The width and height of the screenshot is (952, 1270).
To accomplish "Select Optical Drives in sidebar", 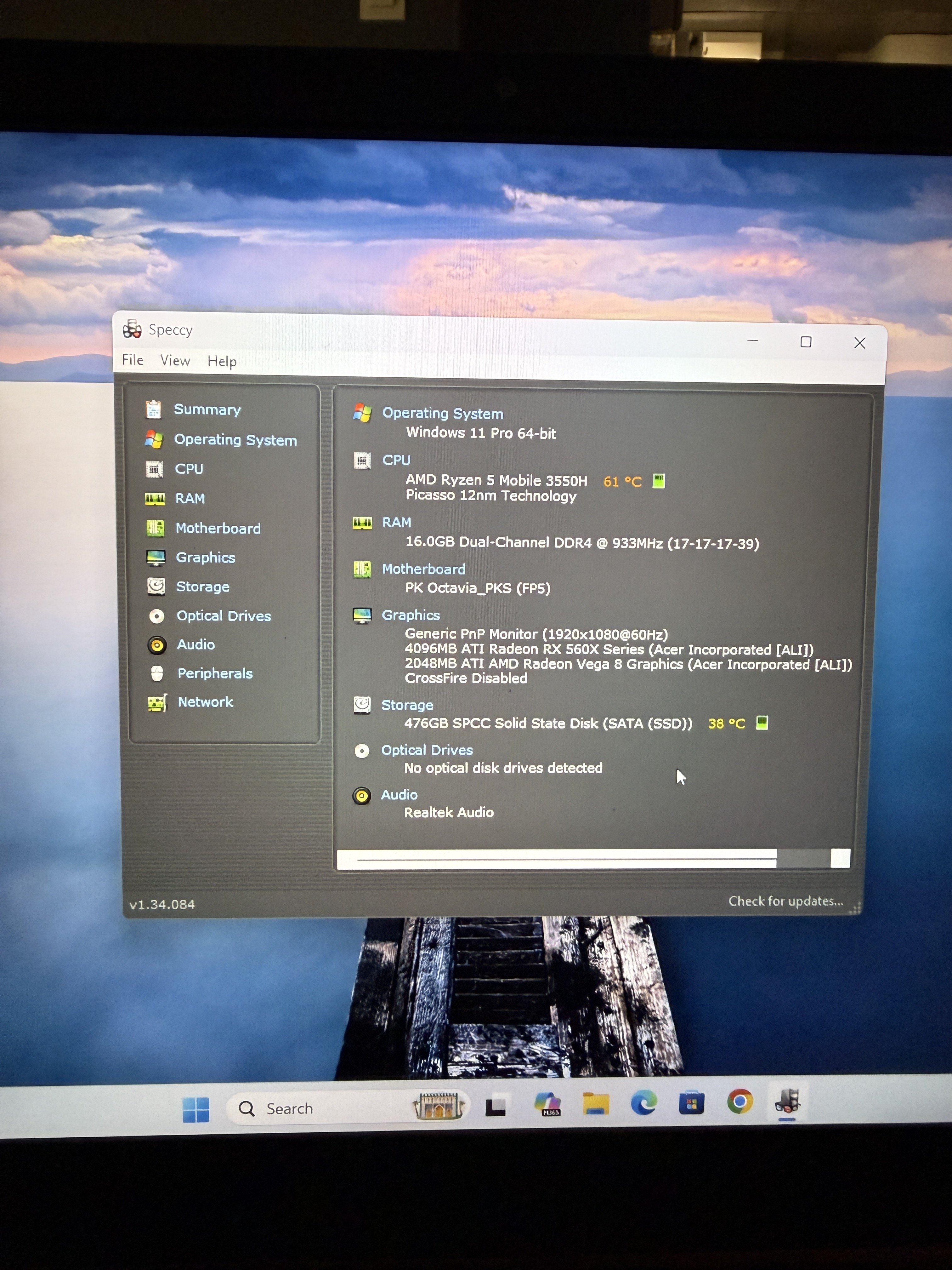I will tap(224, 616).
